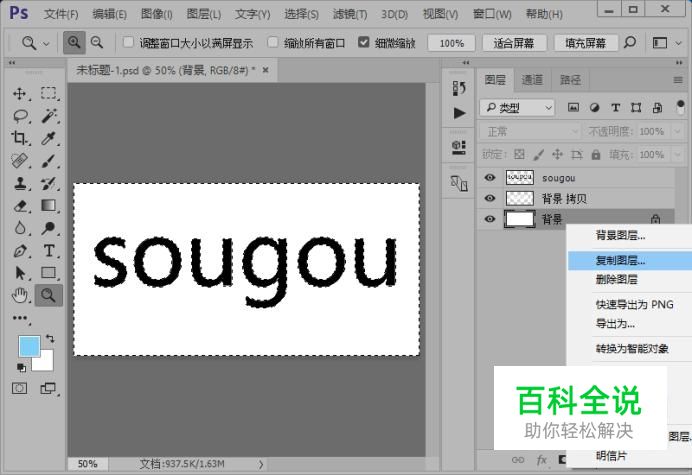Expand status bar info arrow

click(261, 464)
